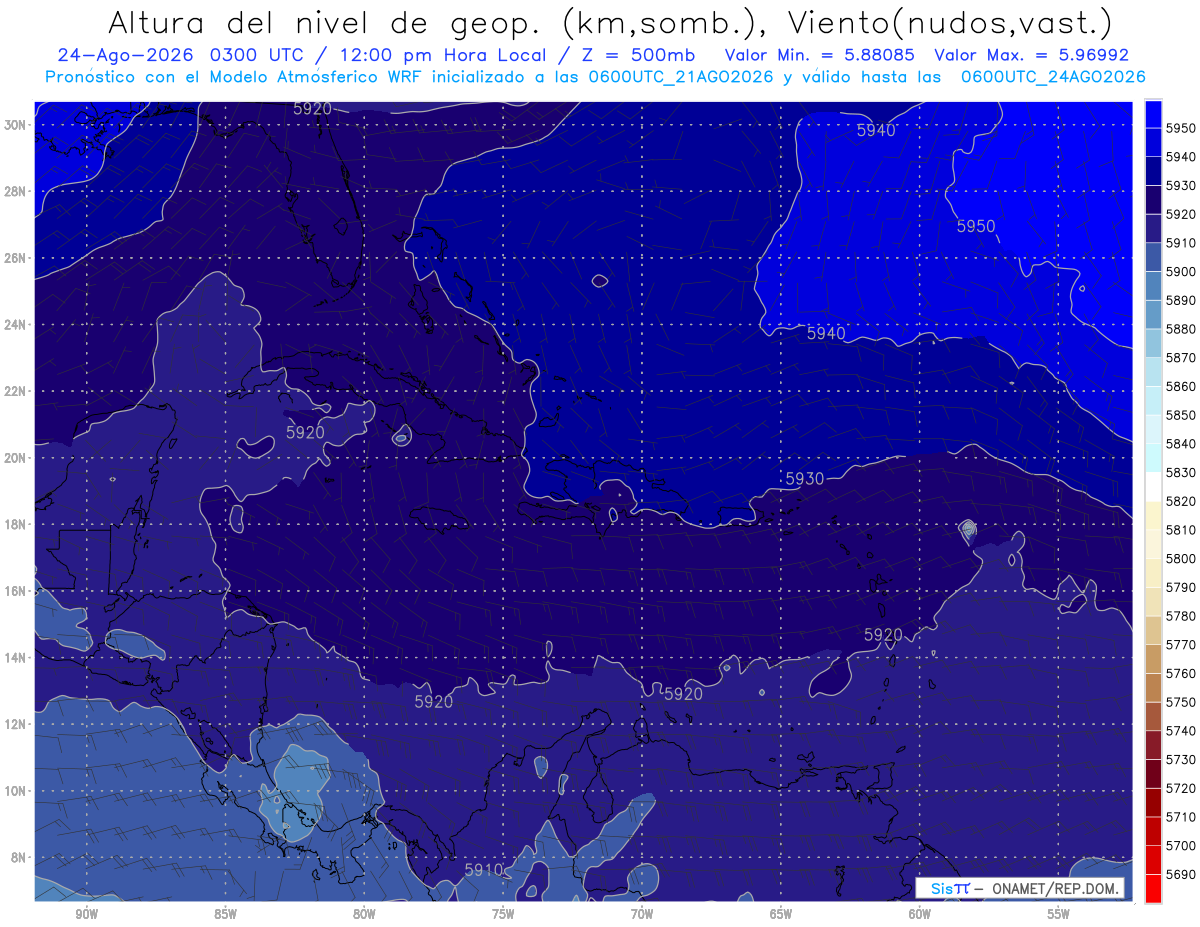1200x927 pixels.
Task: Click the 75W longitude axis label
Action: tap(503, 914)
